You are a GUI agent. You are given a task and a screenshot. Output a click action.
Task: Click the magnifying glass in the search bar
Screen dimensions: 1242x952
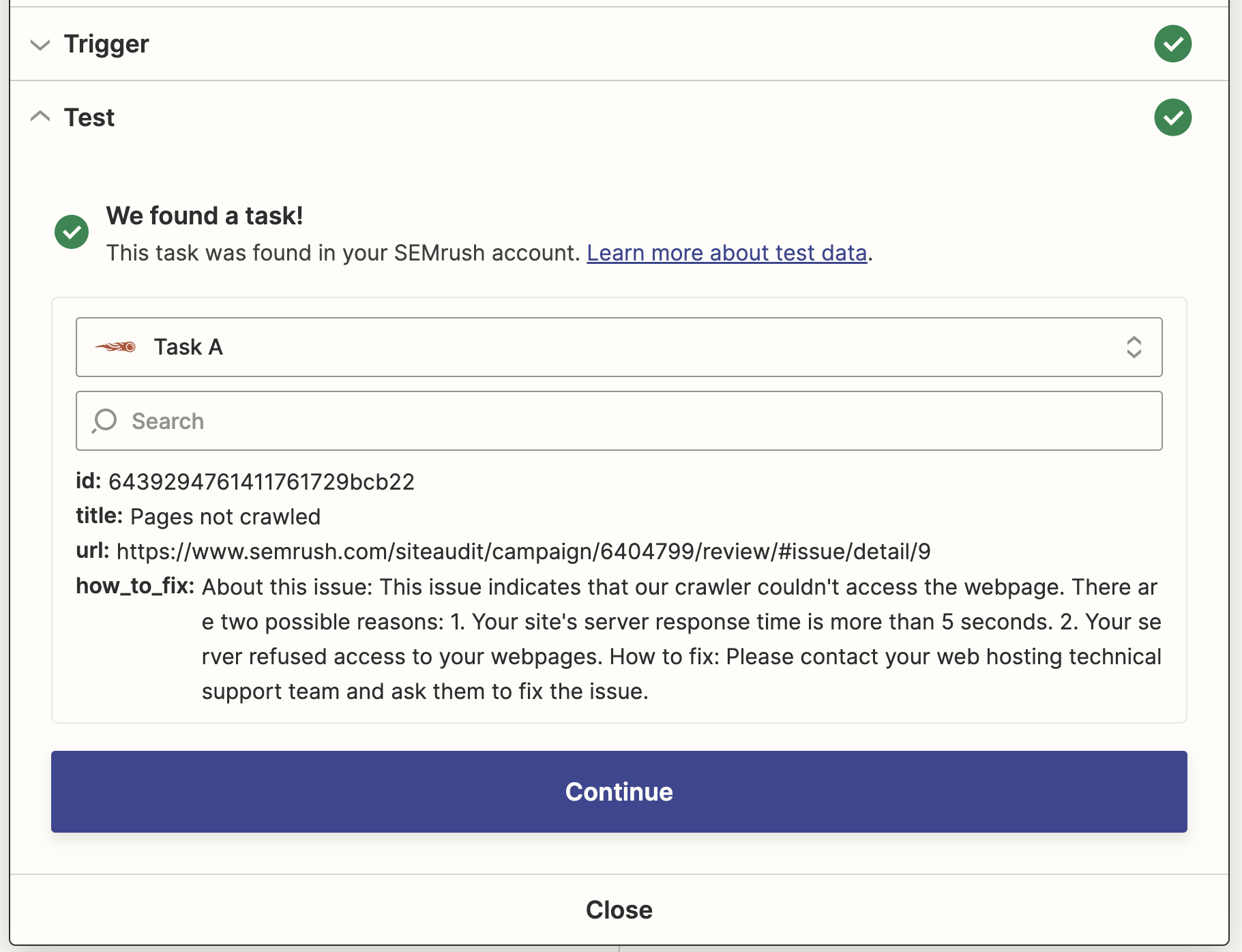click(104, 421)
